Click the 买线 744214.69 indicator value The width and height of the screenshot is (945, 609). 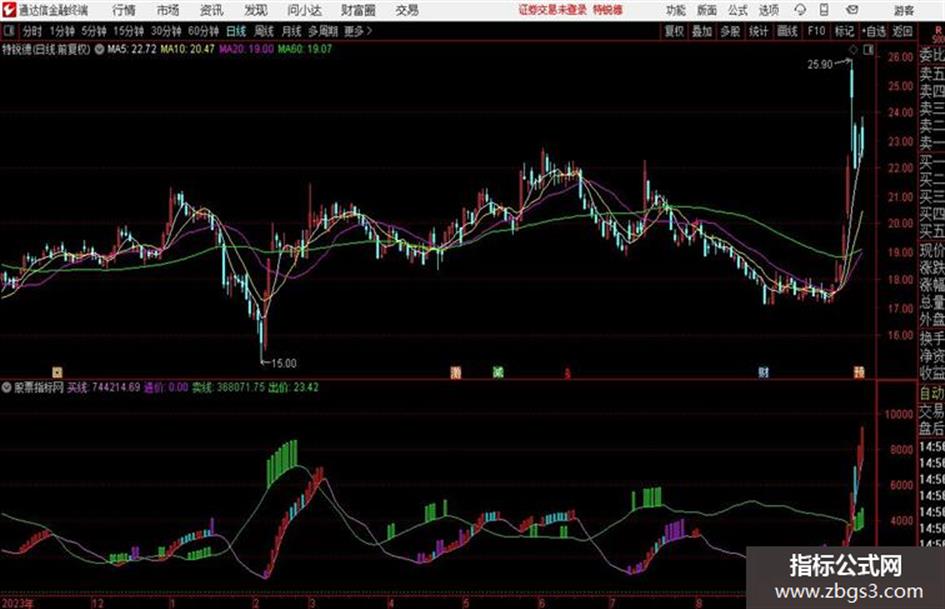[104, 388]
